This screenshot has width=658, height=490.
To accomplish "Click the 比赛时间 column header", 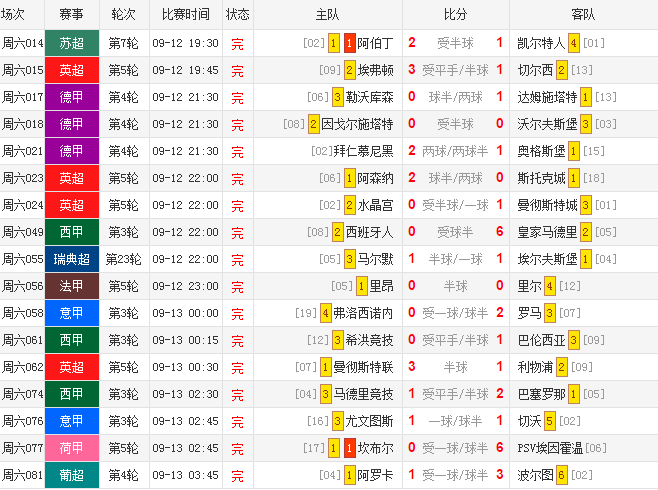I will coord(185,15).
